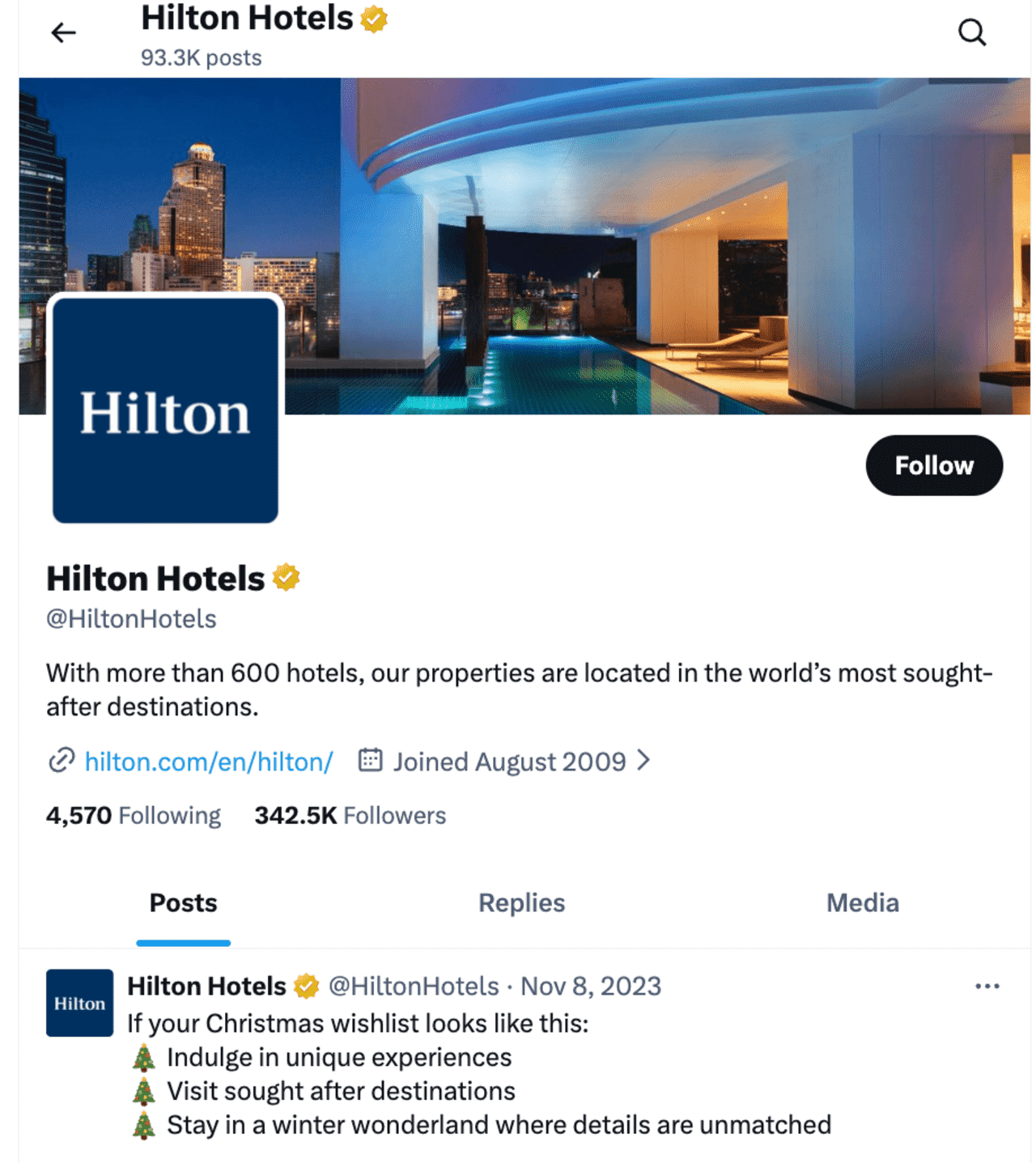View the 342.5K Followers list
This screenshot has width=1036, height=1163.
click(x=350, y=815)
